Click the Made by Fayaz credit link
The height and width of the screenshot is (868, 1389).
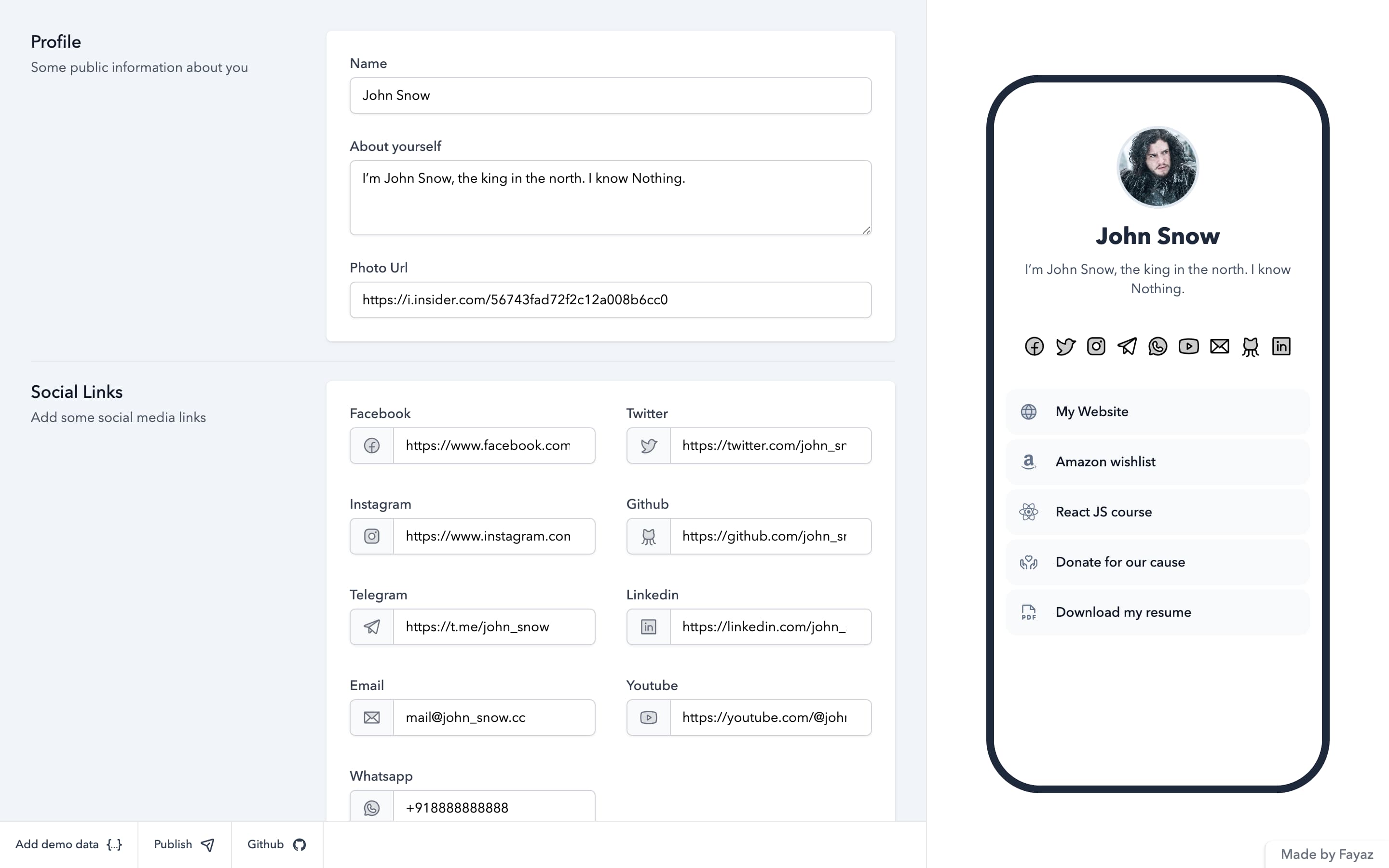(1326, 854)
